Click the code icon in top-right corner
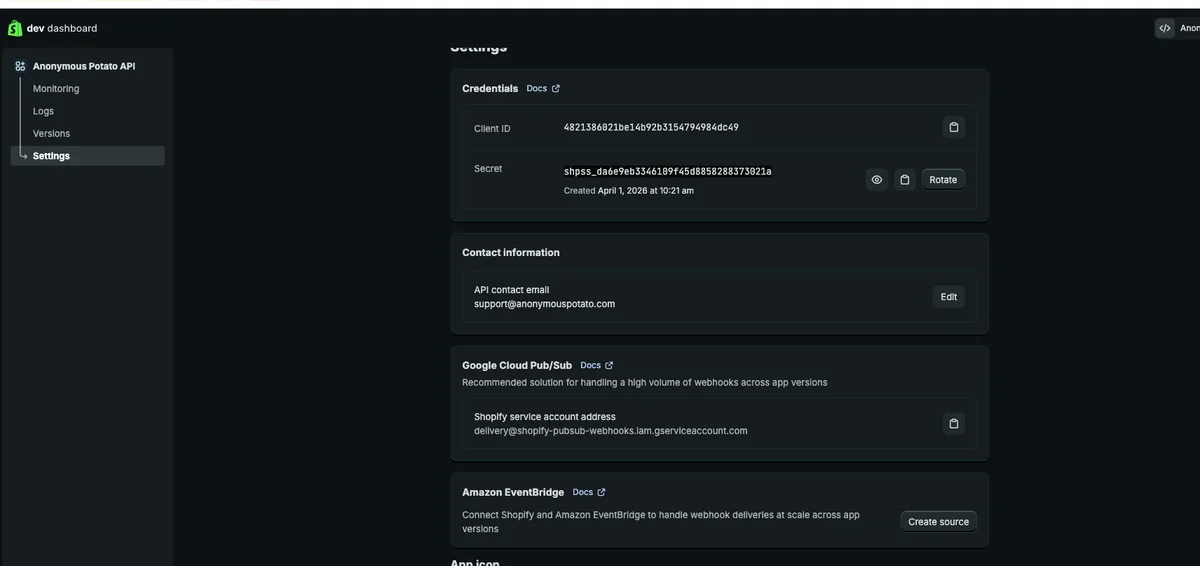The height and width of the screenshot is (566, 1200). (1164, 28)
